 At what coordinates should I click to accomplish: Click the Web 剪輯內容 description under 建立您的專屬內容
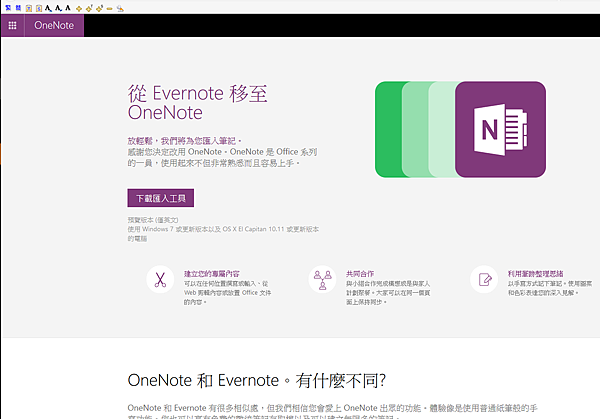point(228,293)
